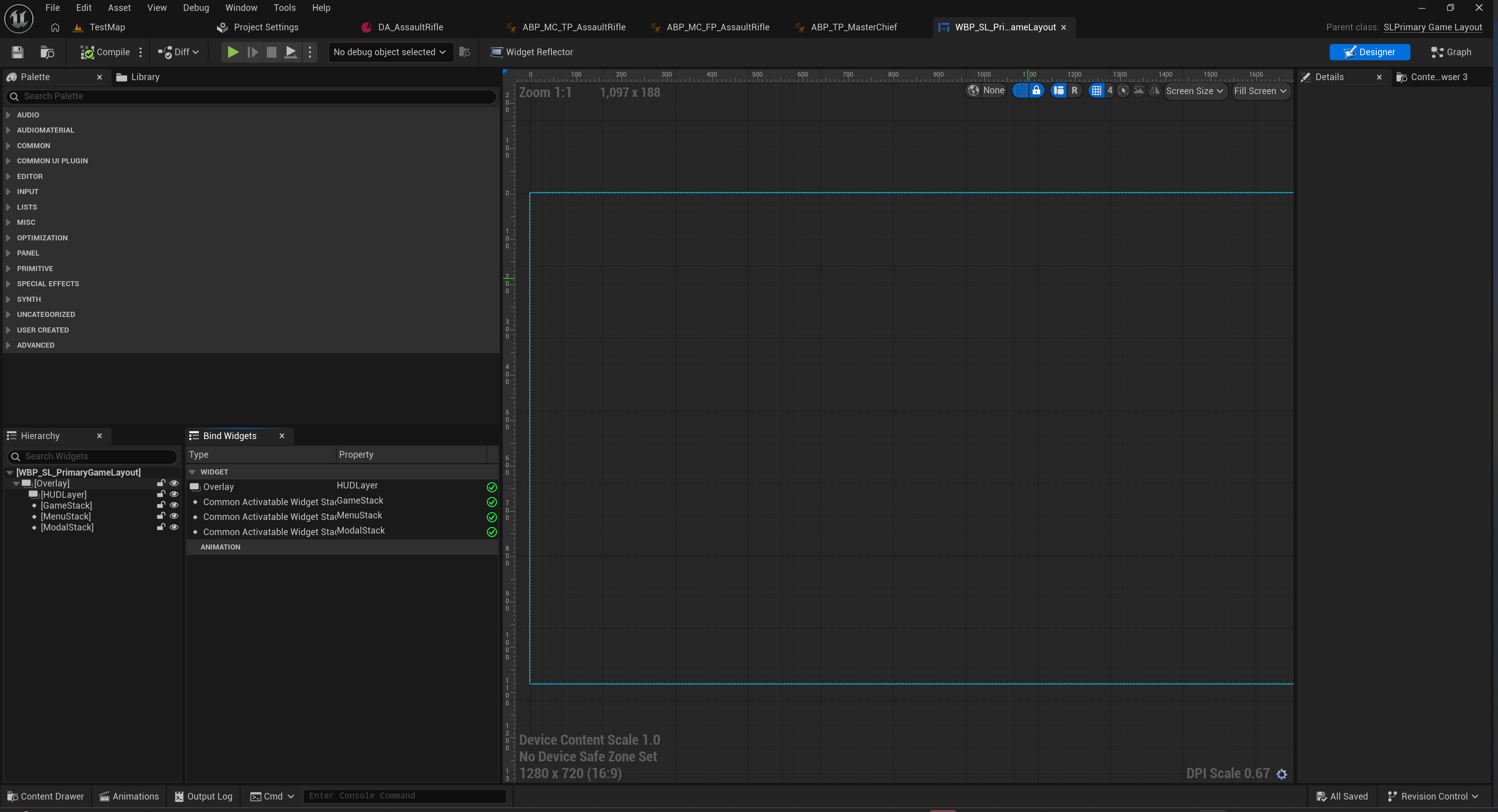
Task: Click the localization globe icon in viewport
Action: [x=973, y=91]
